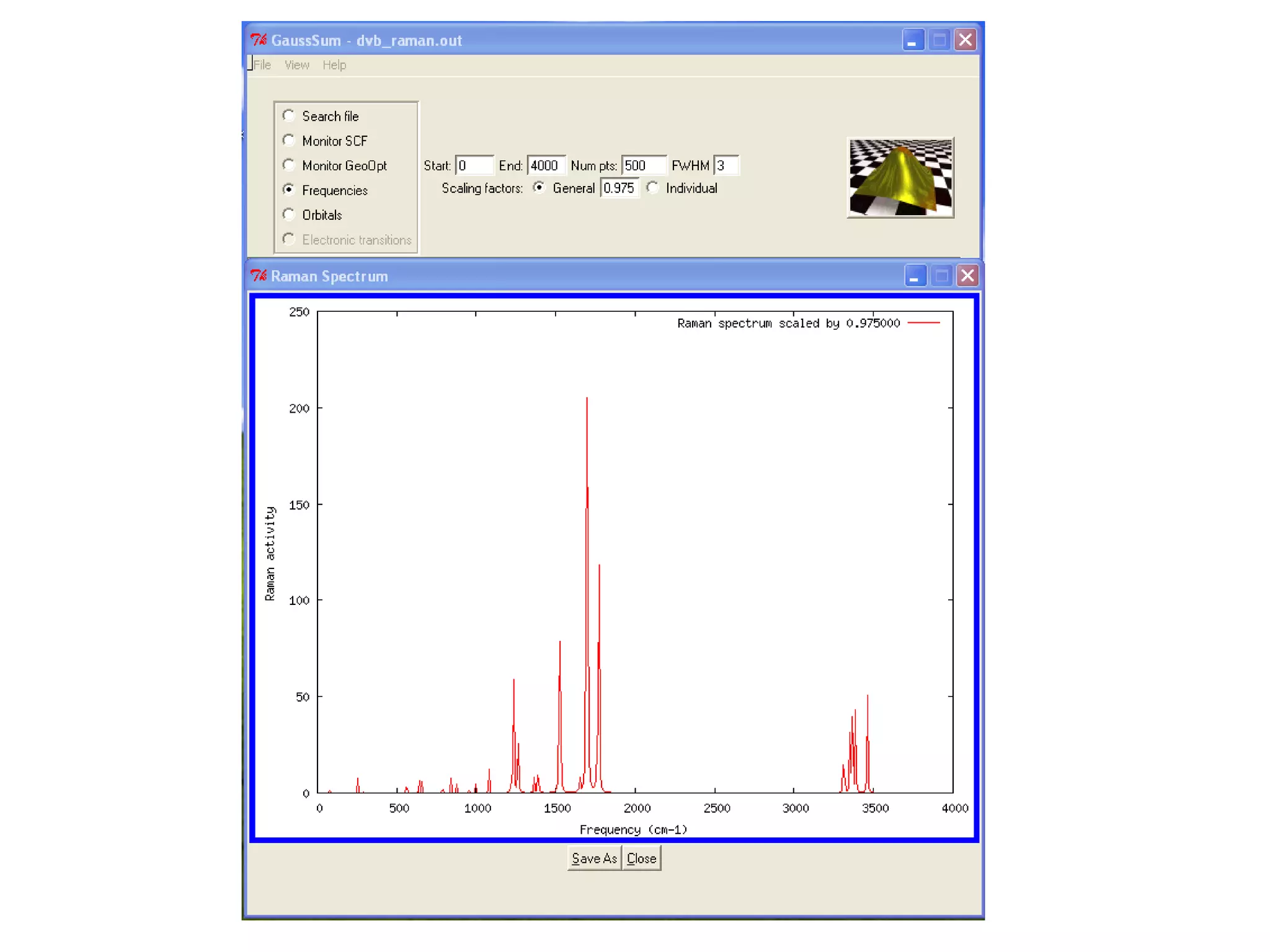
Task: Open the File menu
Action: (262, 65)
